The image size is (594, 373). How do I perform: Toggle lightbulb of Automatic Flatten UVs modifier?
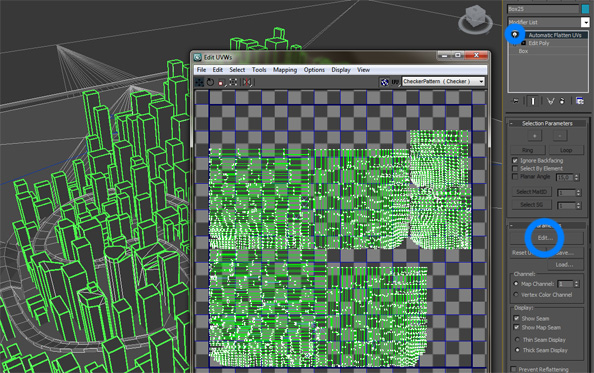[x=515, y=35]
